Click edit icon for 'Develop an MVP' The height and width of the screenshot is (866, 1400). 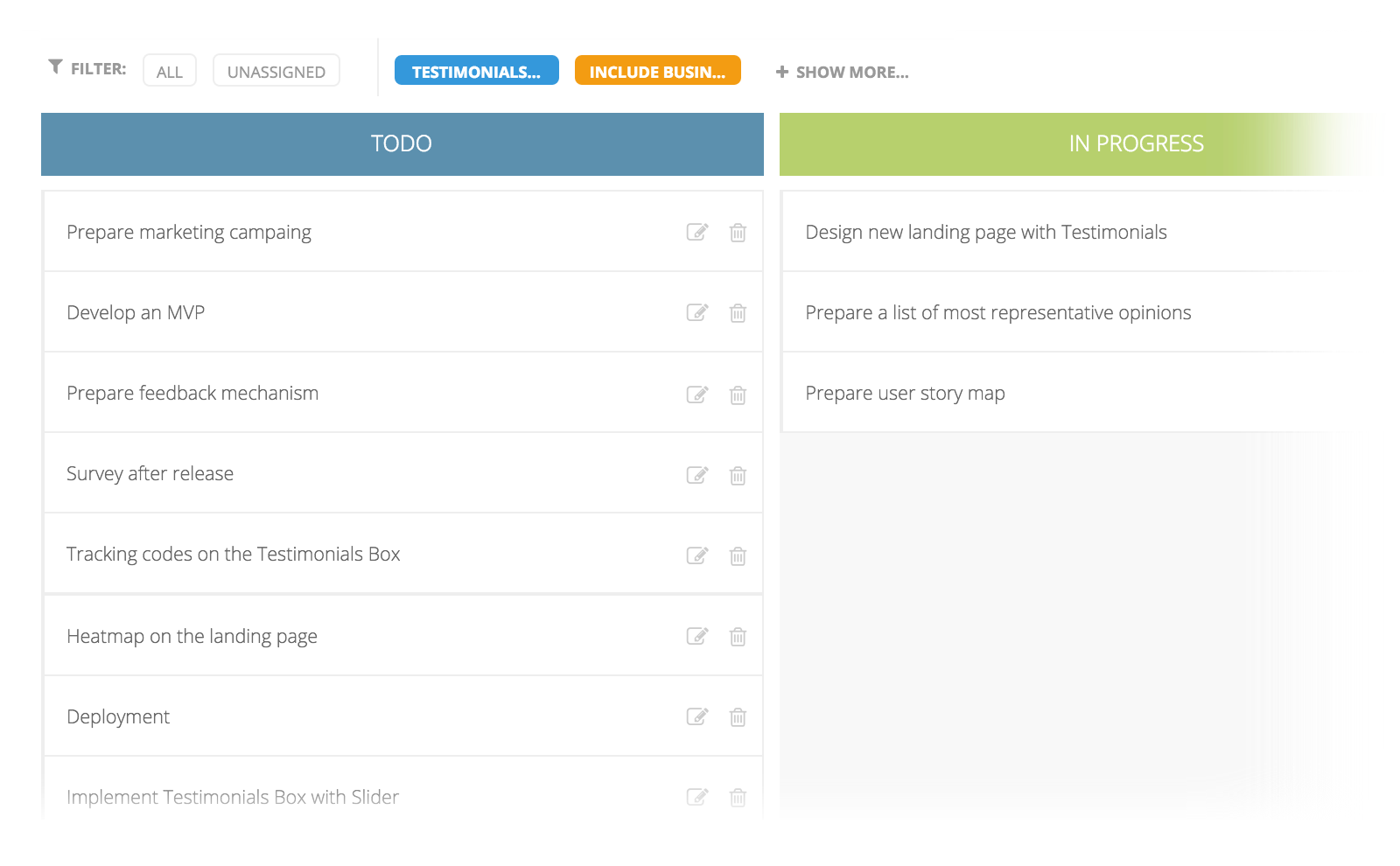tap(696, 312)
